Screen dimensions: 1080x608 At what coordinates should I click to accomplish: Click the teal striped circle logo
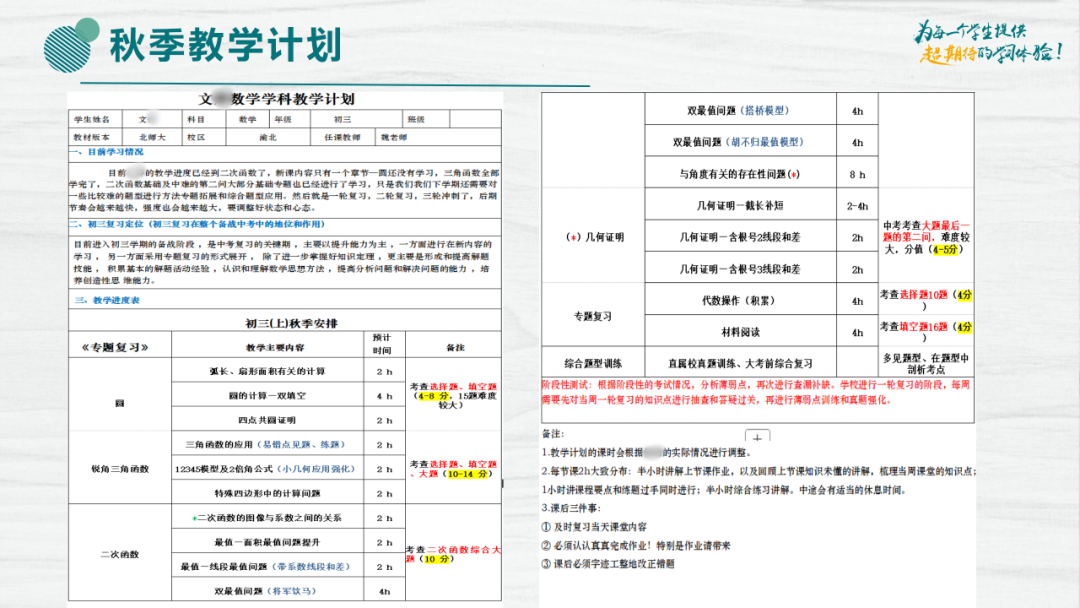pos(74,42)
